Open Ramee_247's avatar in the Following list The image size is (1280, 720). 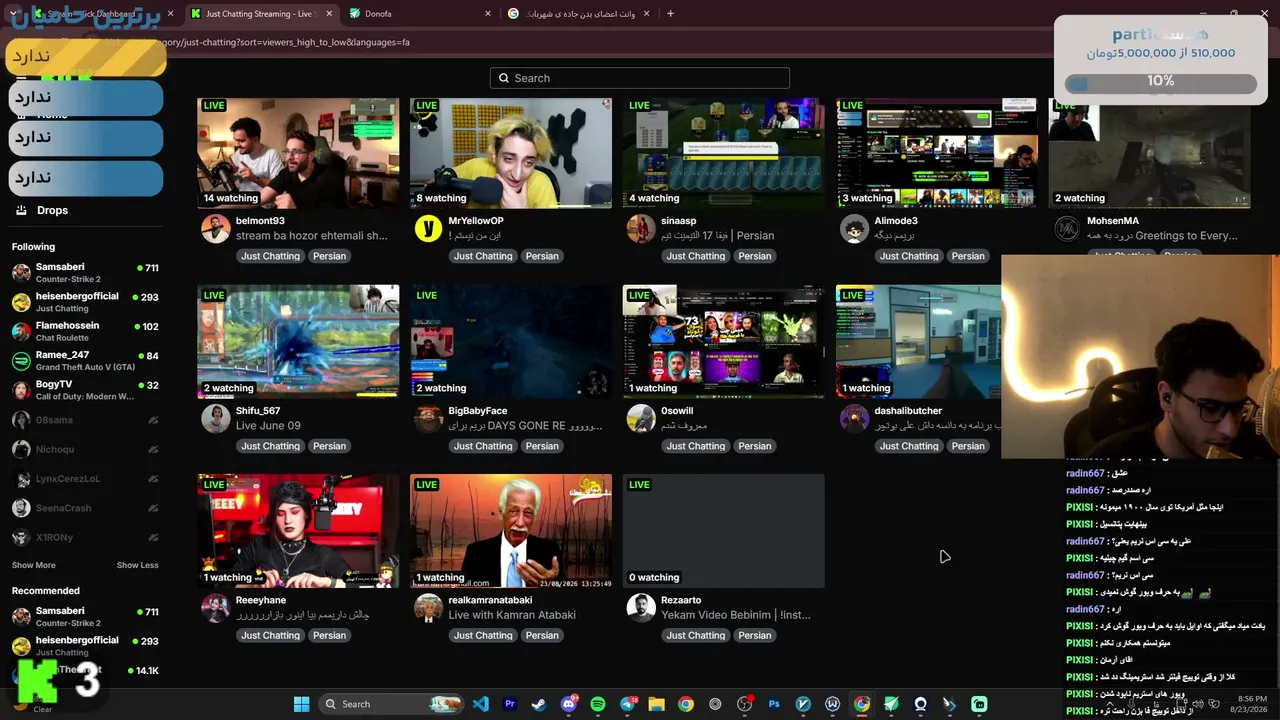click(21, 361)
